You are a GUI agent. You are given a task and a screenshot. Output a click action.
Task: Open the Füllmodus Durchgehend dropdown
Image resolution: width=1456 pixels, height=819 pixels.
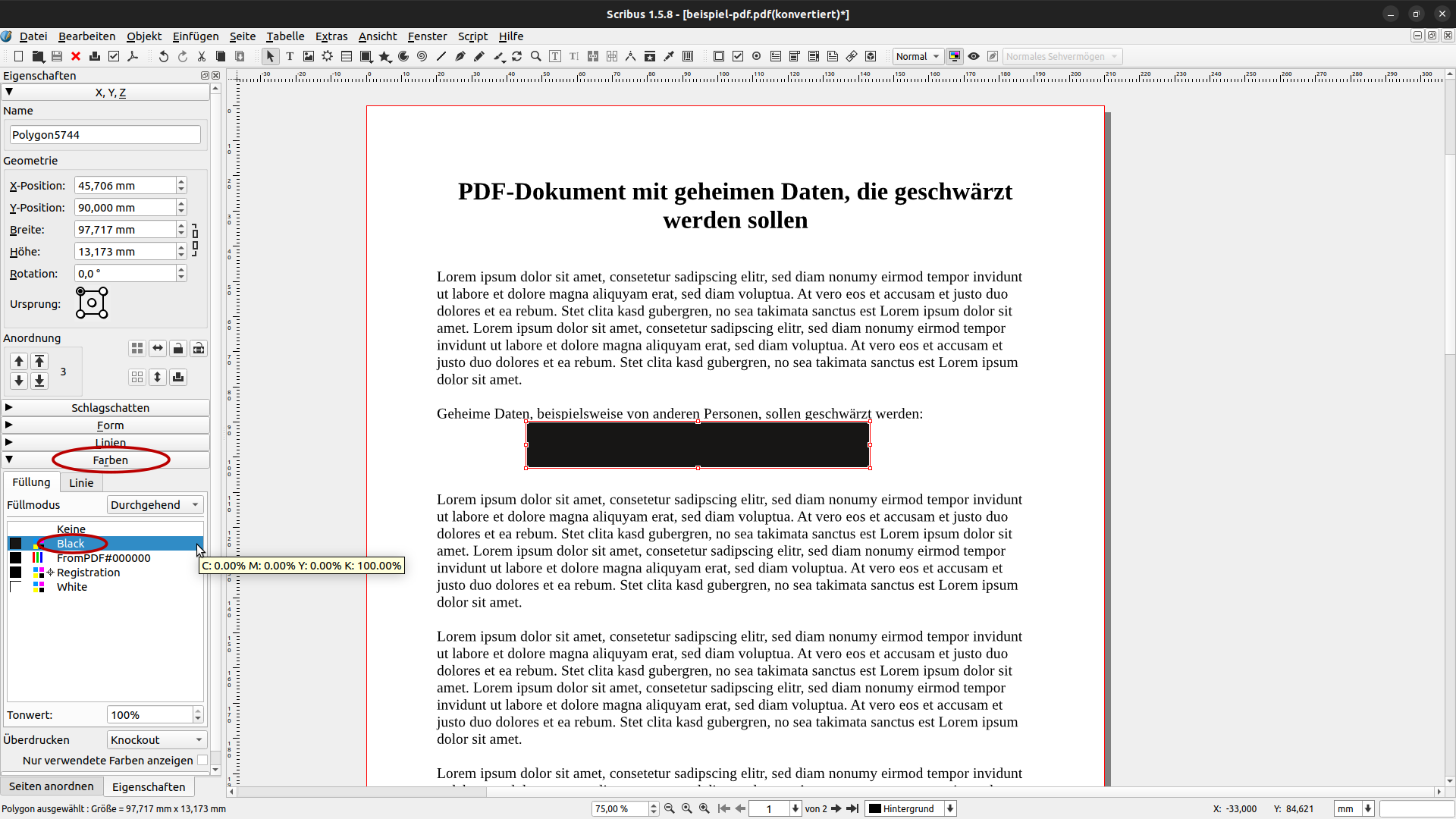[155, 505]
